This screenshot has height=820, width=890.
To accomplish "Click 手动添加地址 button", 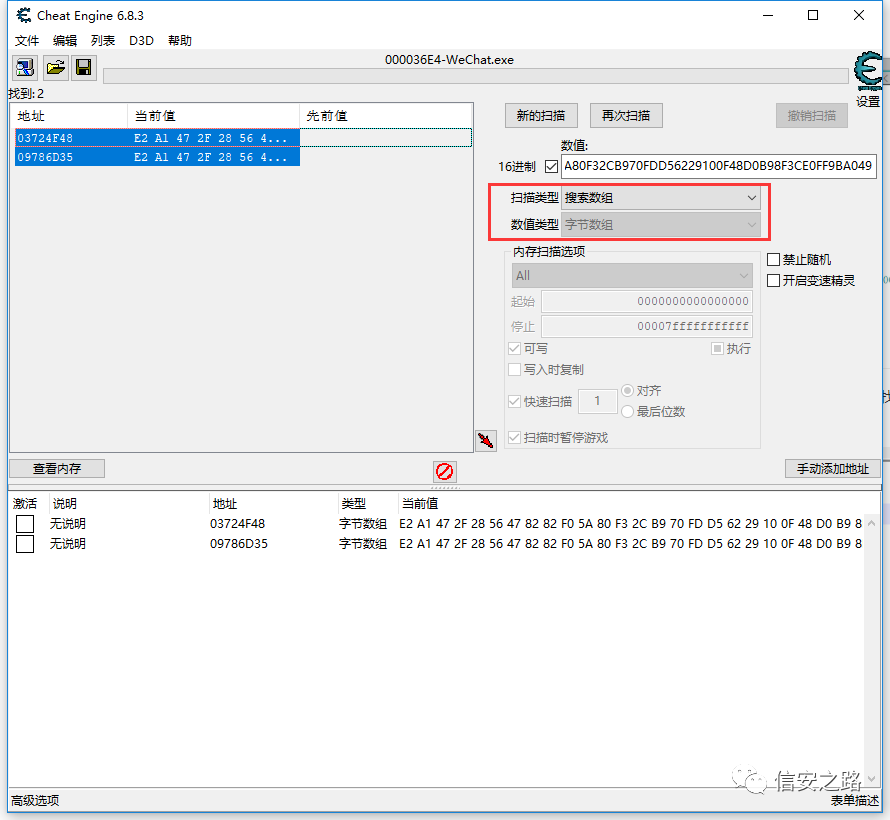I will coord(833,469).
